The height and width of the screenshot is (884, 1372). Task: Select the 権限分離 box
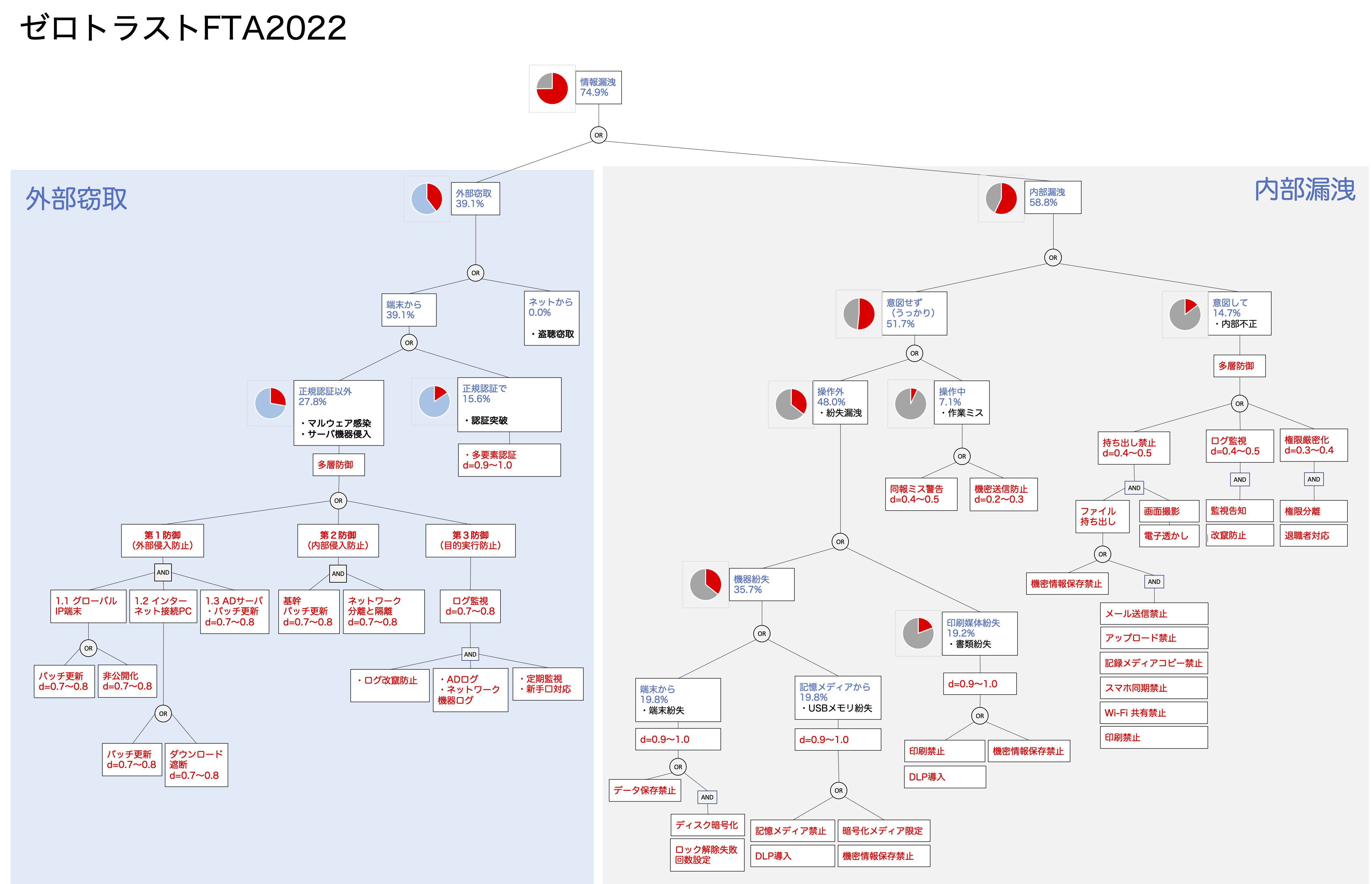(x=1313, y=511)
